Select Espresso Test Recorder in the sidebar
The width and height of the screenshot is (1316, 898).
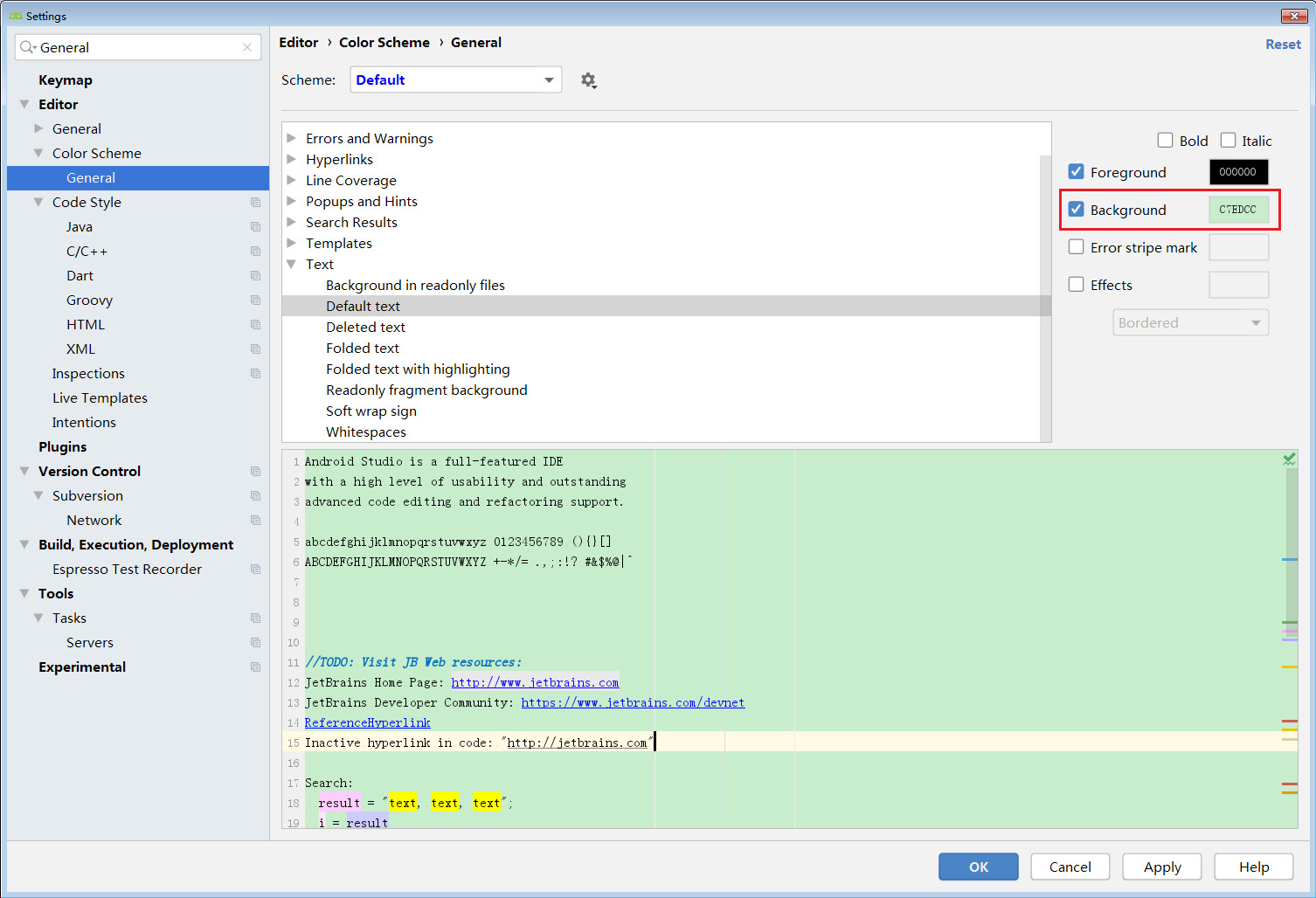coord(127,569)
